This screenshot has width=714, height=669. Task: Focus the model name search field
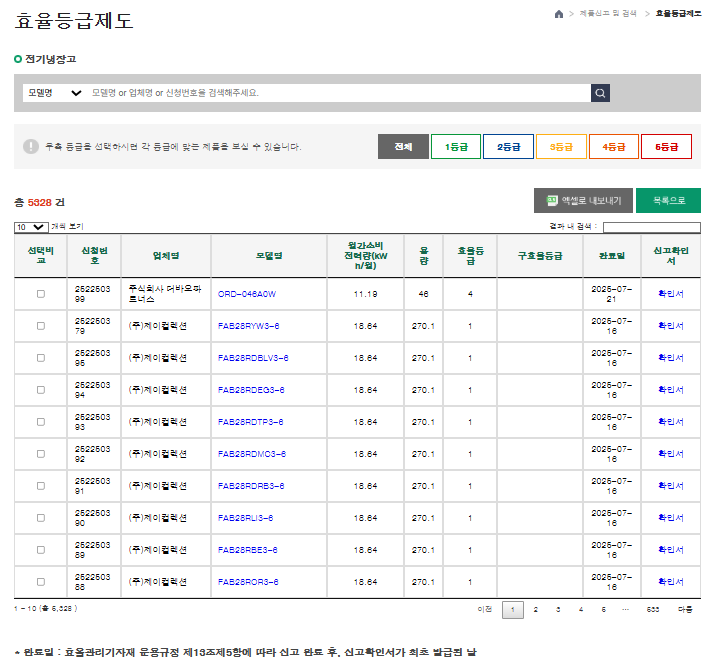(339, 93)
